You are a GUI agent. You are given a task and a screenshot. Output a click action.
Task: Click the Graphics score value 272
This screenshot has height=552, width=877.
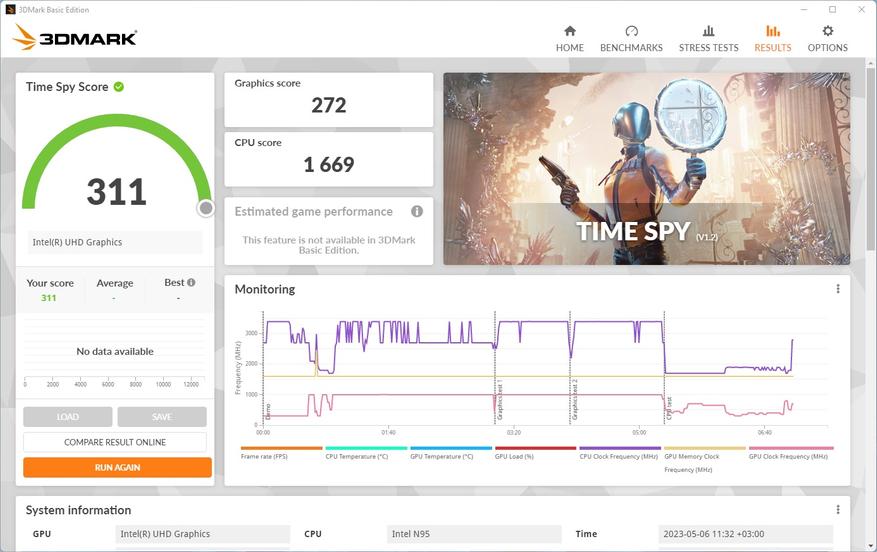click(329, 105)
